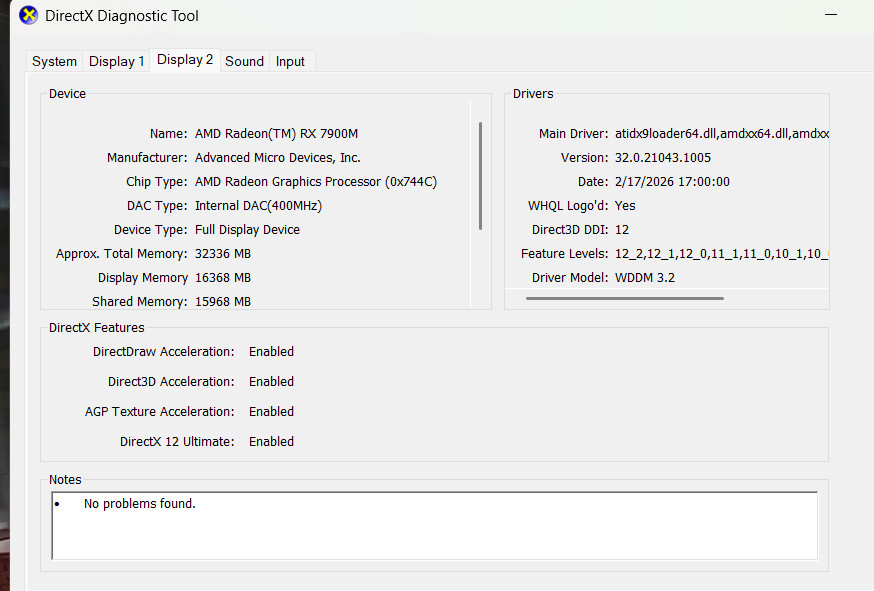The image size is (874, 591).
Task: Click the DirectX Diagnostic Tool title icon
Action: tap(28, 16)
